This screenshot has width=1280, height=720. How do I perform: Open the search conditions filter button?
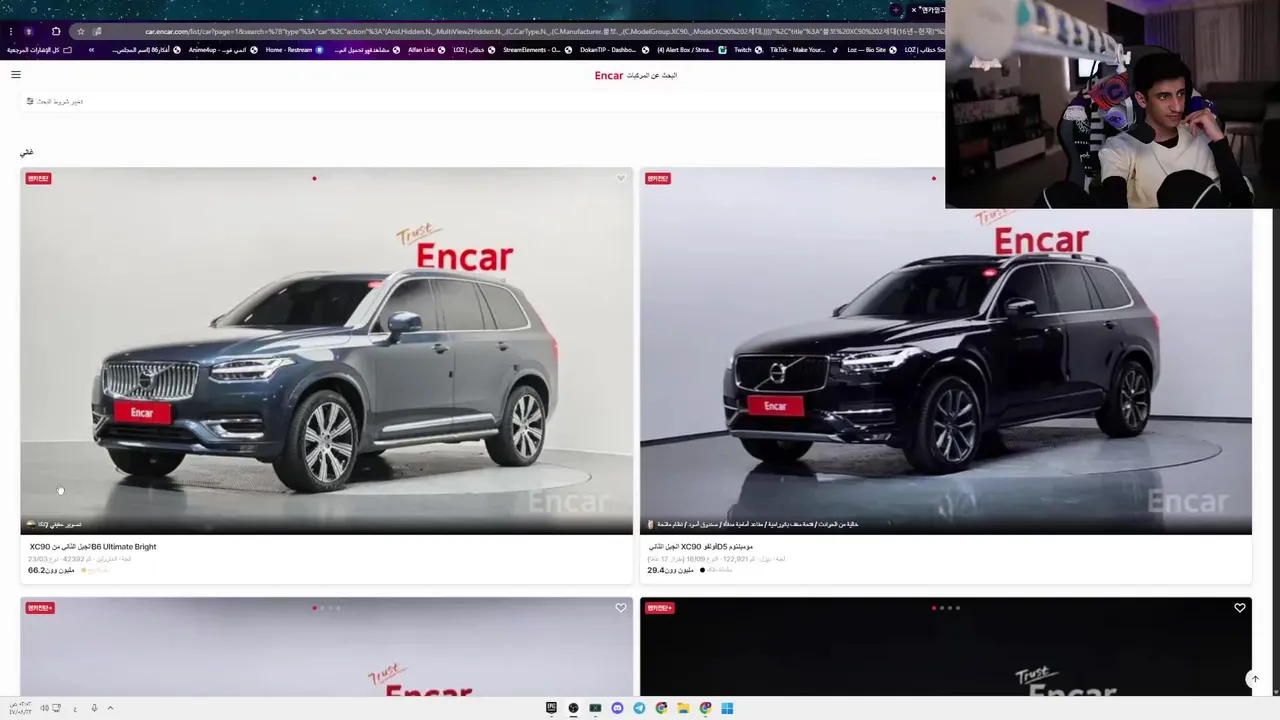[x=55, y=101]
